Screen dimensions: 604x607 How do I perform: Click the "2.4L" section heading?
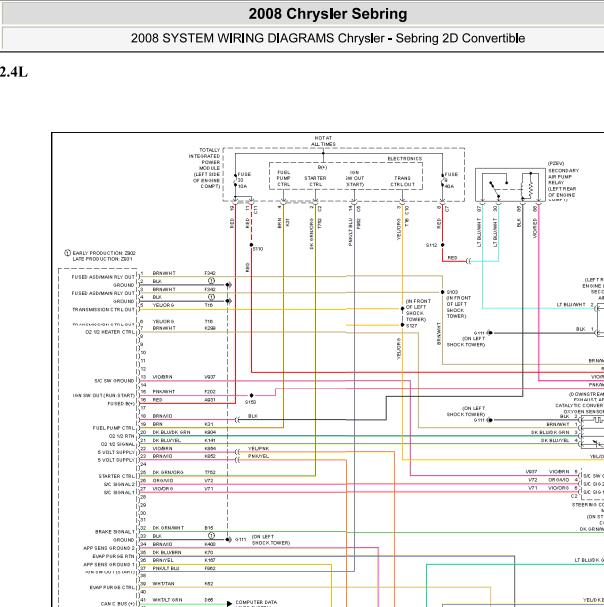pos(14,72)
